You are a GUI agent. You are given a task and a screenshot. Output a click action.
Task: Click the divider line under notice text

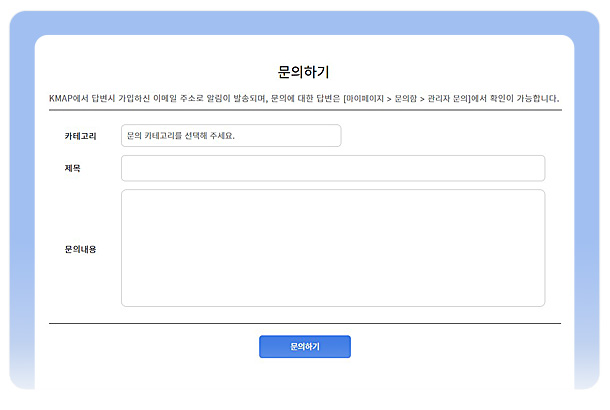pyautogui.click(x=304, y=110)
